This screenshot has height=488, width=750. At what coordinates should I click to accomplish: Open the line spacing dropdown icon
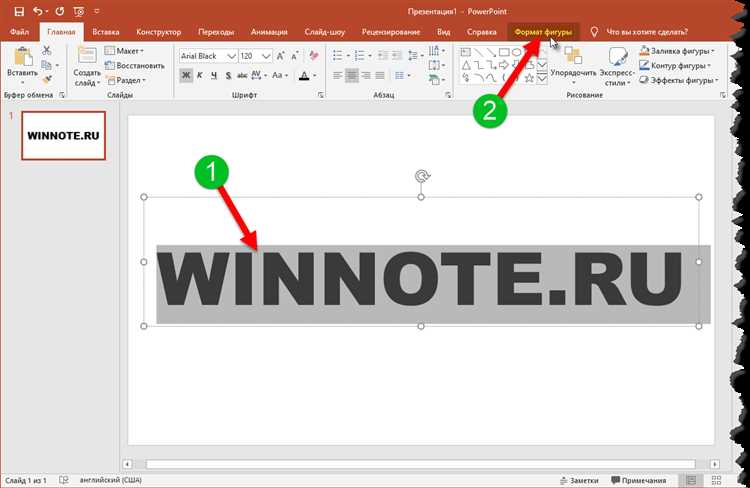point(414,55)
